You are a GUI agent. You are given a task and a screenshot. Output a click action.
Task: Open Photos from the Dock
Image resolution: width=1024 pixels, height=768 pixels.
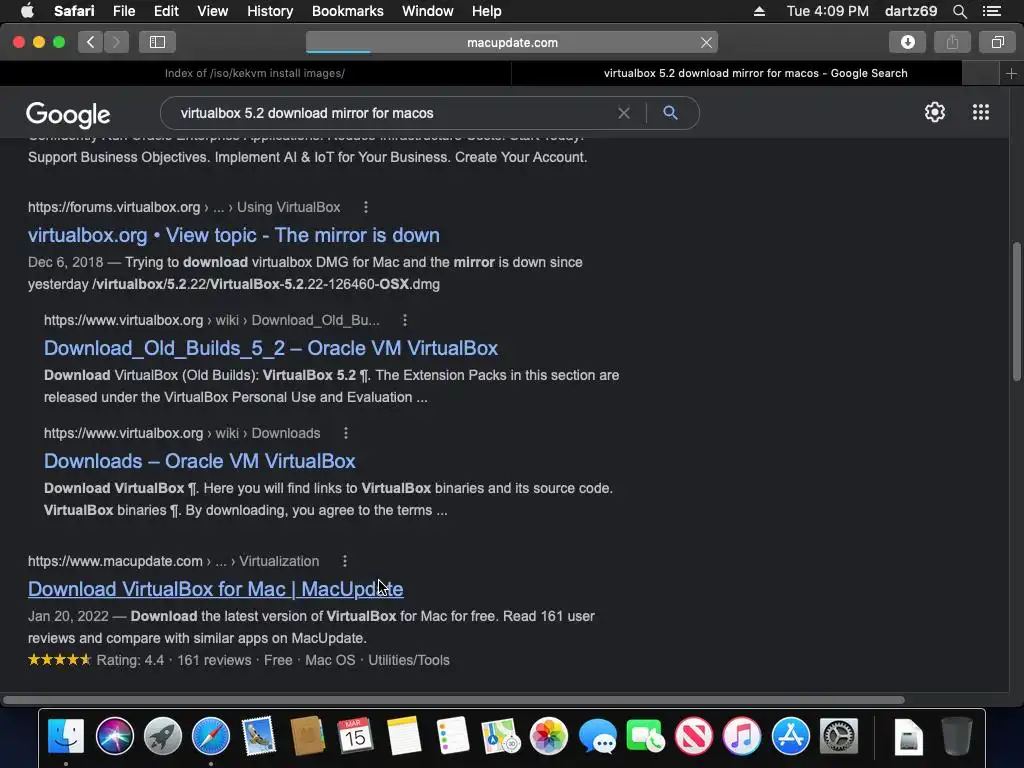click(x=549, y=736)
